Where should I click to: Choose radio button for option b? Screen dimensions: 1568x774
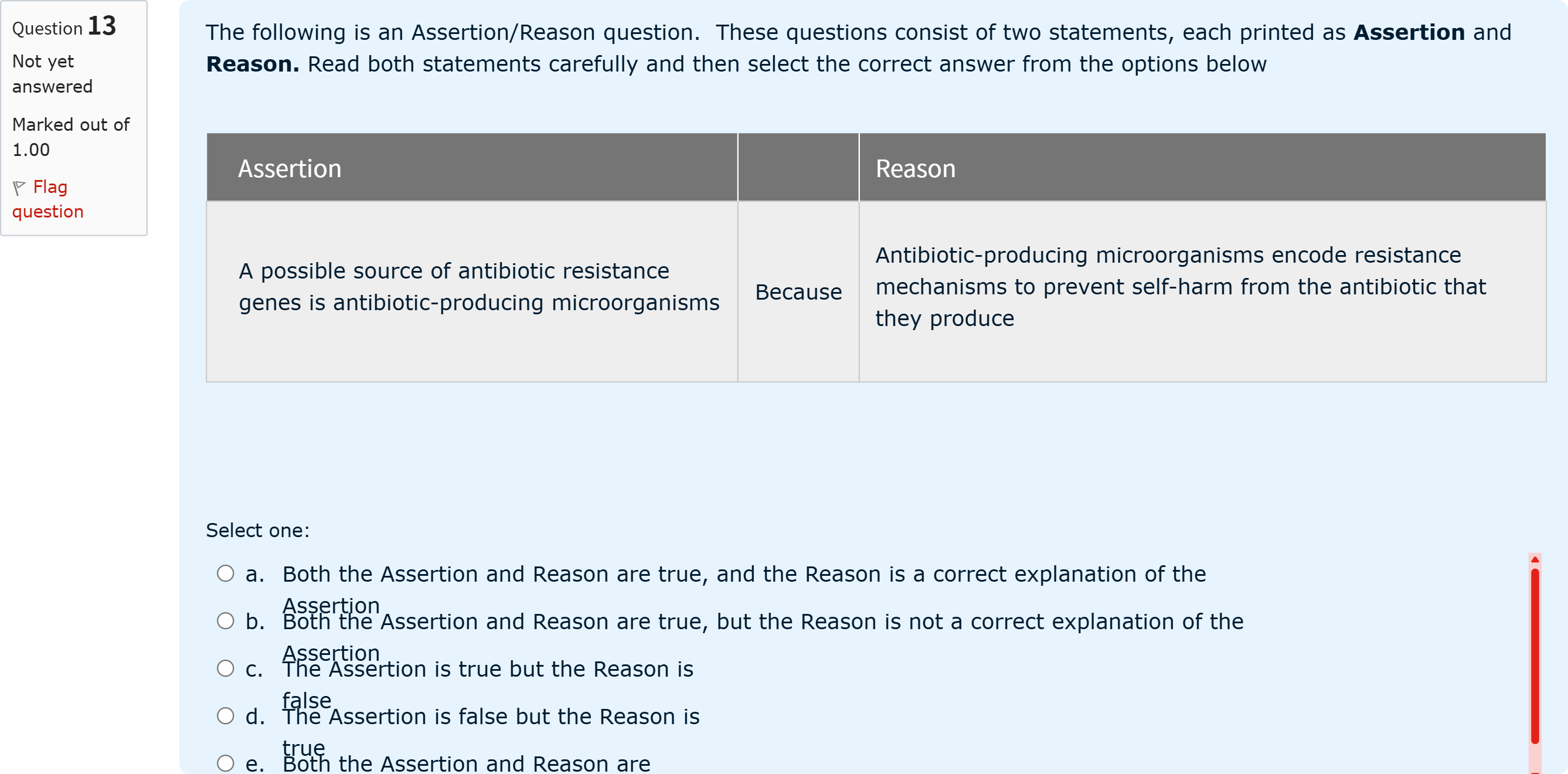point(225,620)
